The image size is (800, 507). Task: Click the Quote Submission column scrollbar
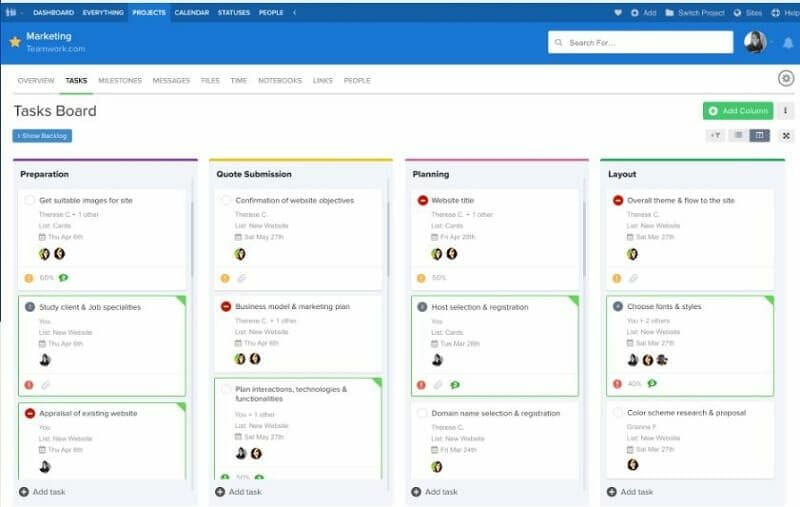point(388,240)
